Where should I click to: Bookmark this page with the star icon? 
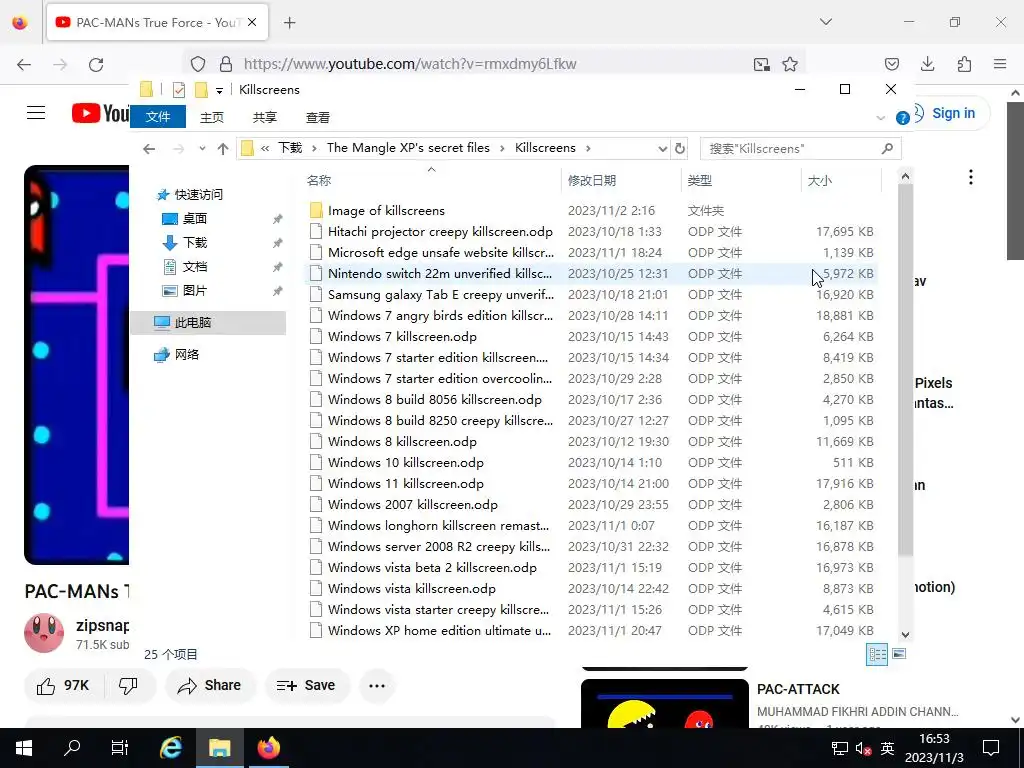click(x=790, y=64)
